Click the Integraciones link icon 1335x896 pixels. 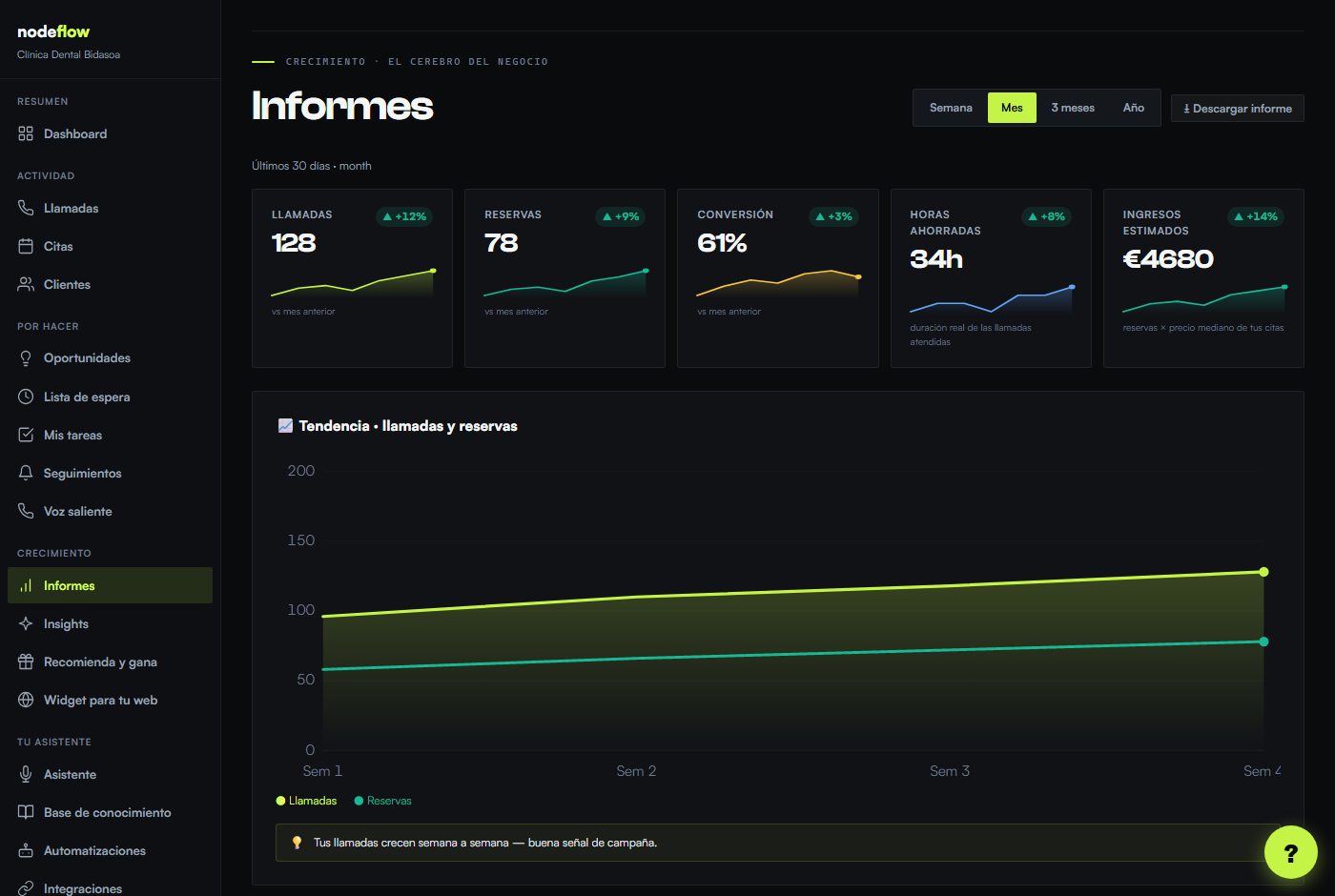pos(26,888)
